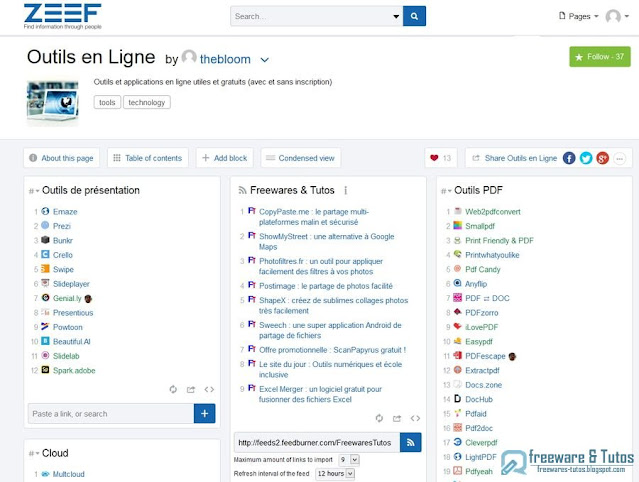This screenshot has height=482, width=639.
Task: Open the search box dropdown arrow
Action: click(396, 16)
